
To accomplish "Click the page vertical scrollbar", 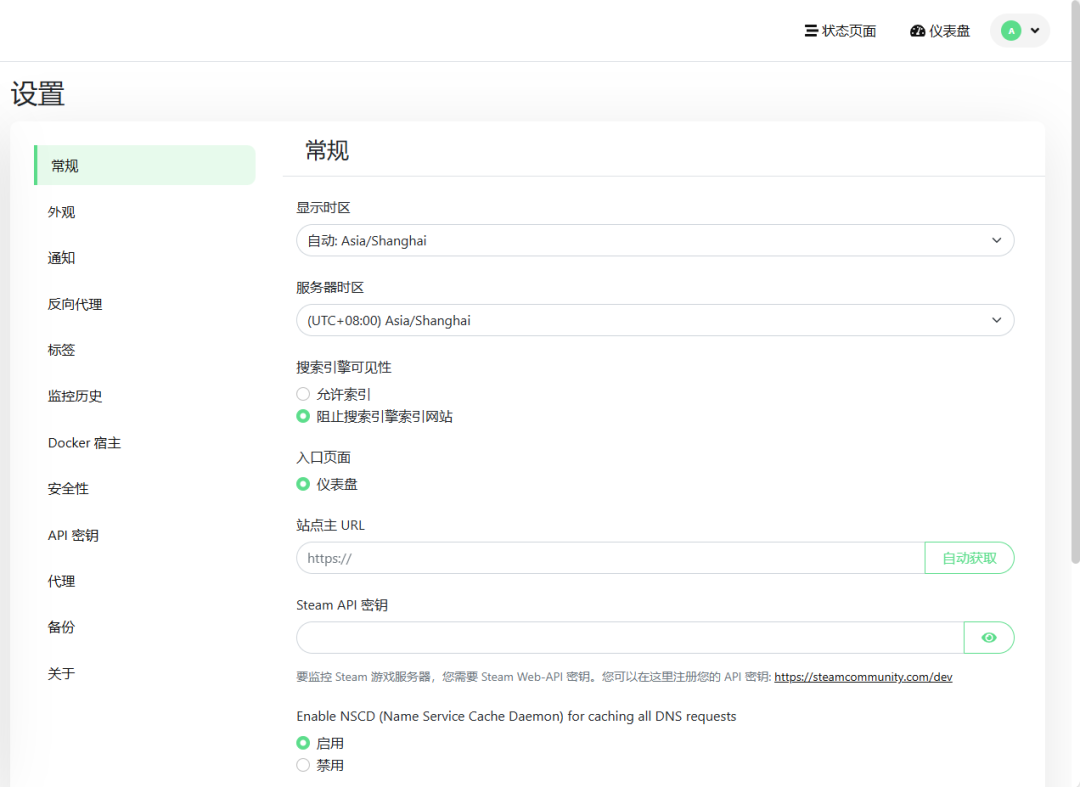I will [x=1075, y=300].
